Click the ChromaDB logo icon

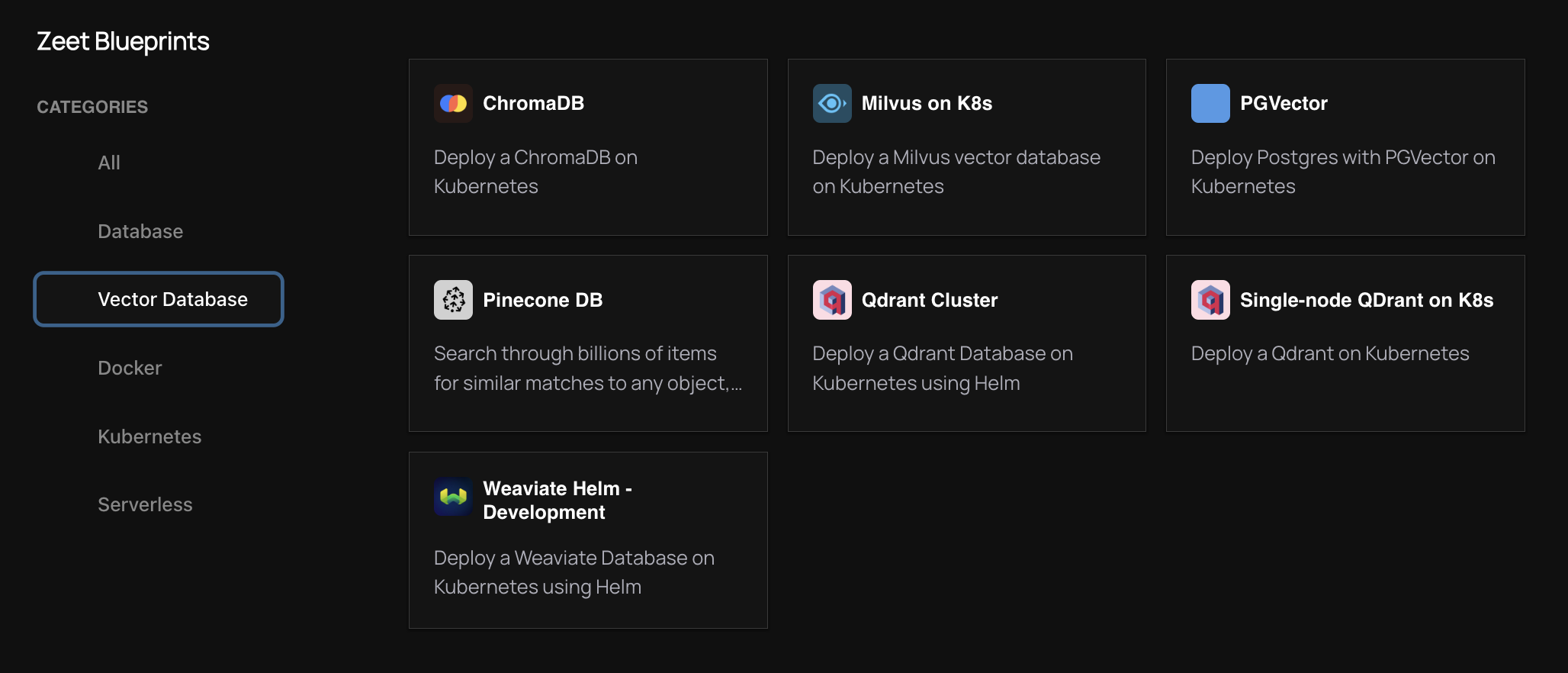click(453, 103)
